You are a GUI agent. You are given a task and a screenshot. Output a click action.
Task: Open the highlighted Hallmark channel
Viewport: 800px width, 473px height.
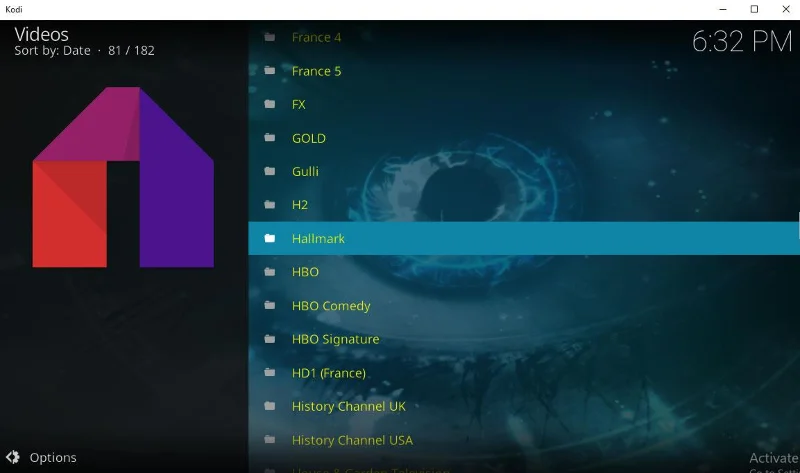coord(524,238)
